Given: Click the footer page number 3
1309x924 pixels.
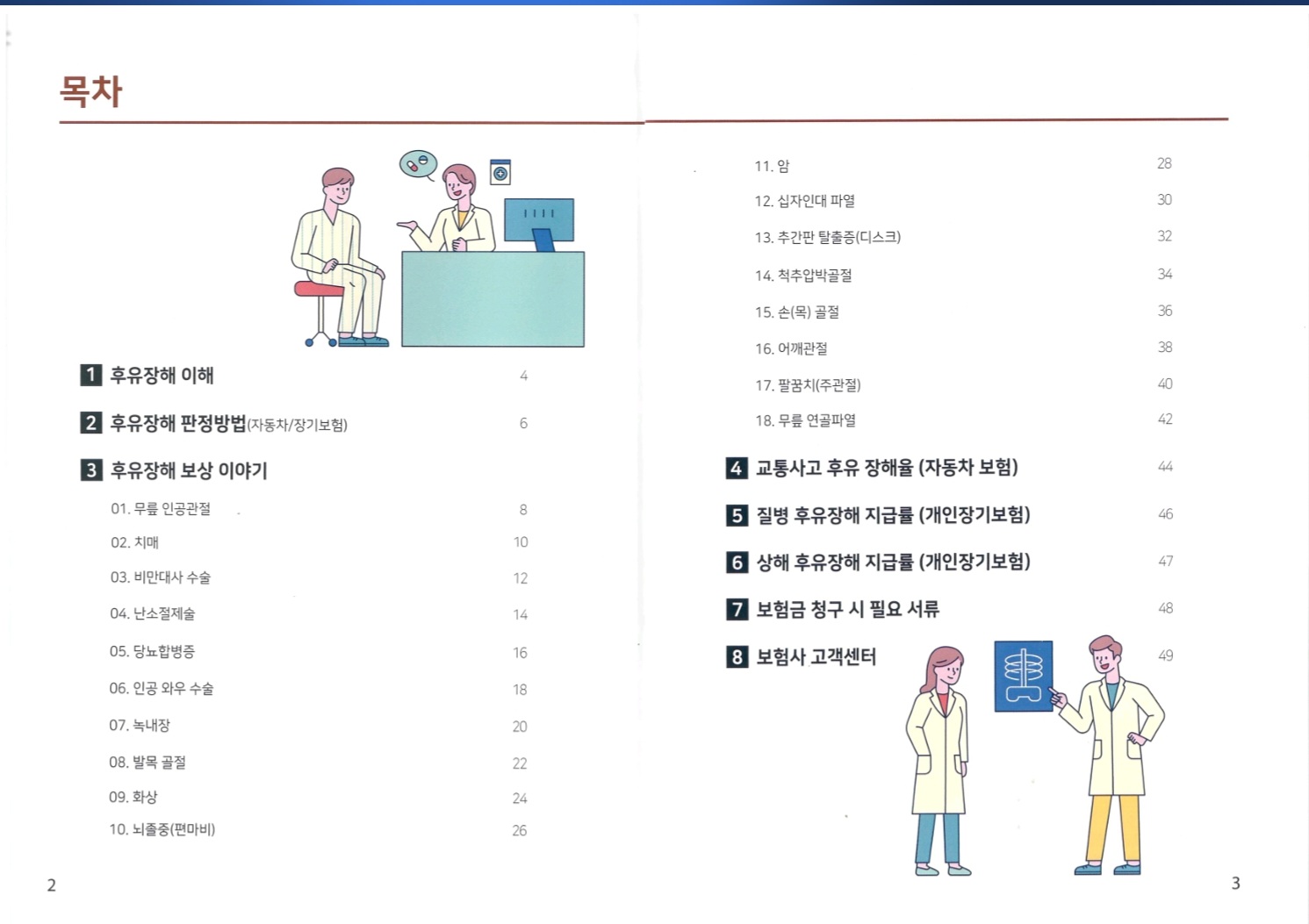Looking at the screenshot, I should click(1235, 884).
